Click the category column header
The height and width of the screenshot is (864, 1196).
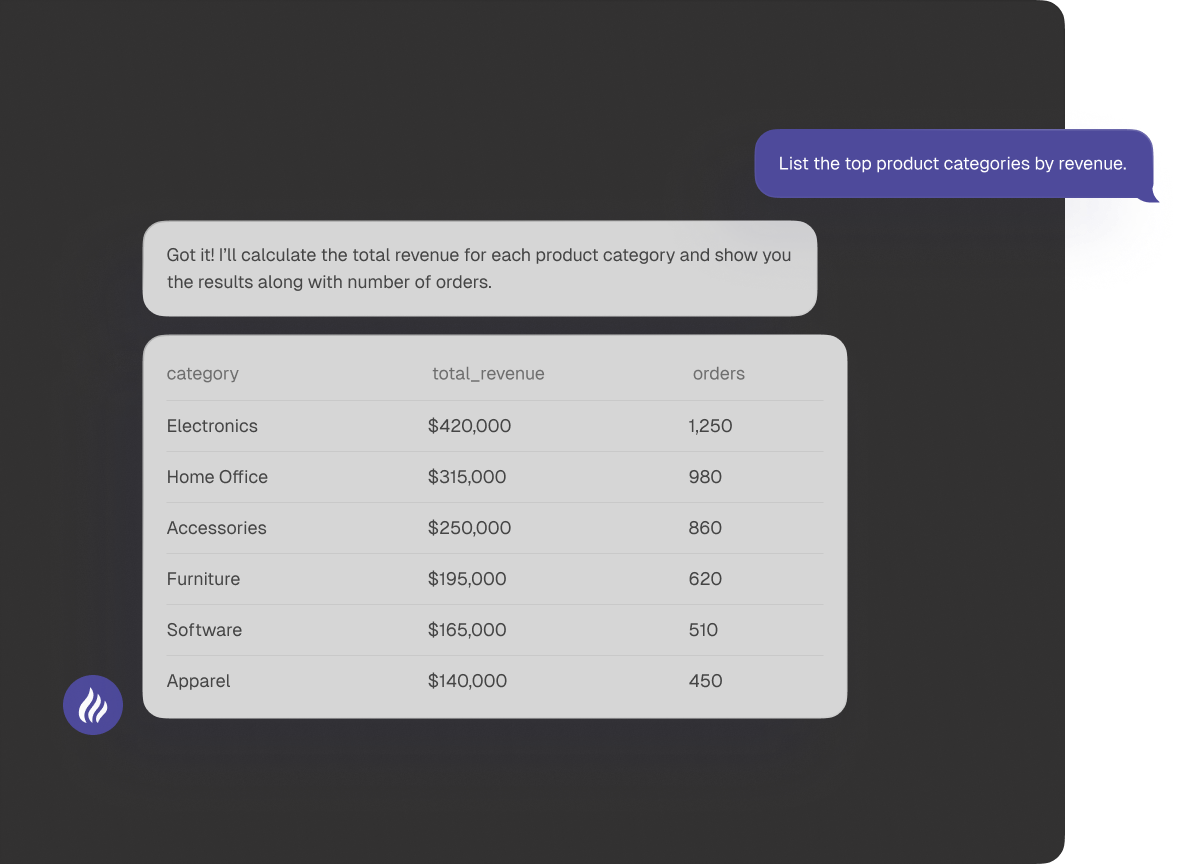click(203, 374)
